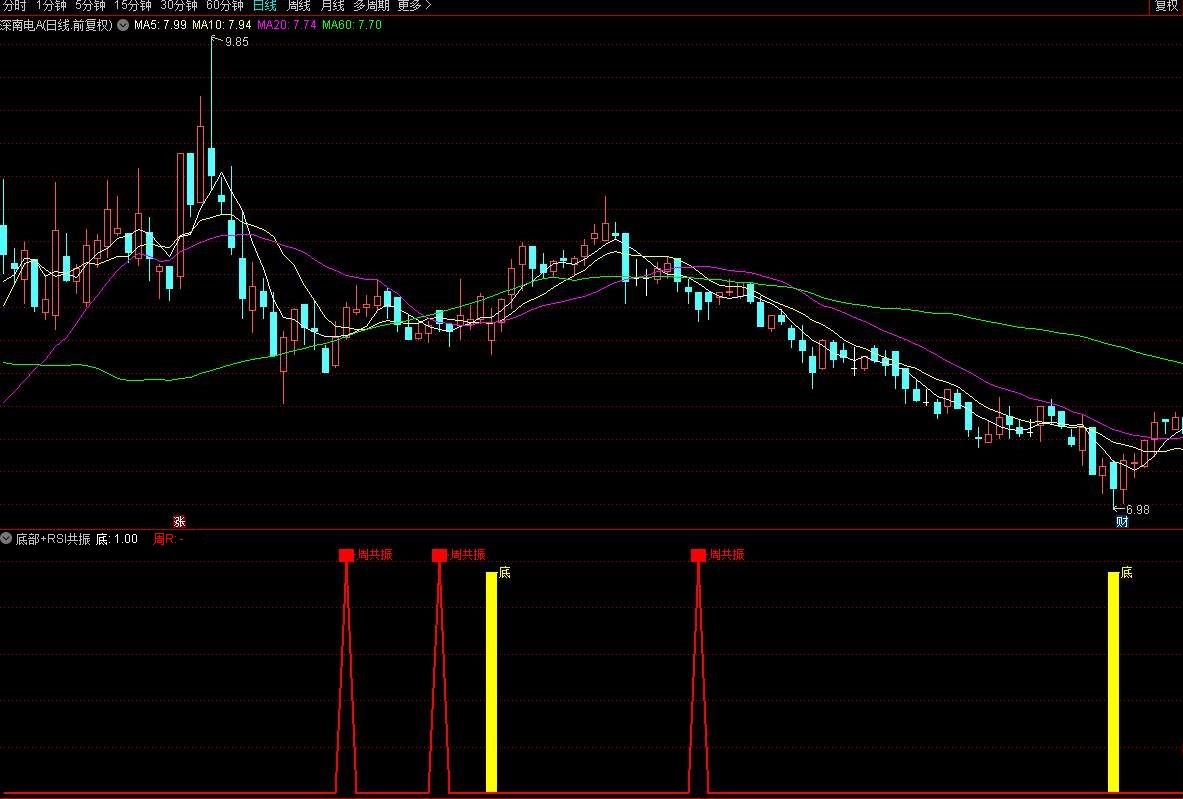Viewport: 1183px width, 799px height.
Task: Select the 60分钟 period tab
Action: coord(225,6)
